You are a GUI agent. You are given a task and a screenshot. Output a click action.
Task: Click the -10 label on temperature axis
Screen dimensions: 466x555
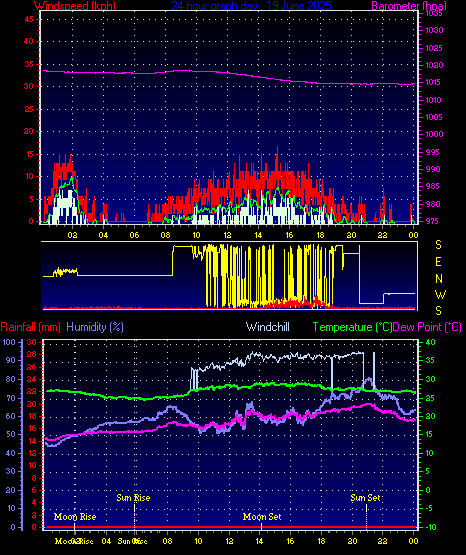click(x=430, y=527)
